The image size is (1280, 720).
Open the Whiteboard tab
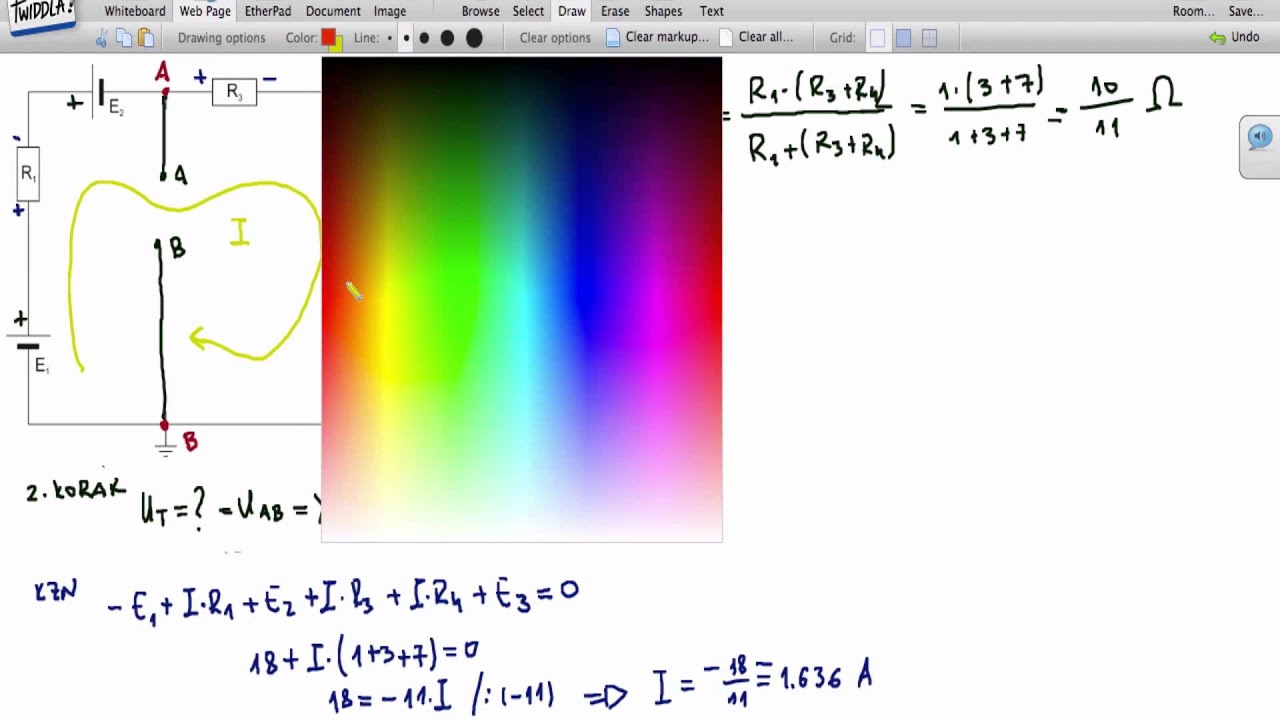135,11
